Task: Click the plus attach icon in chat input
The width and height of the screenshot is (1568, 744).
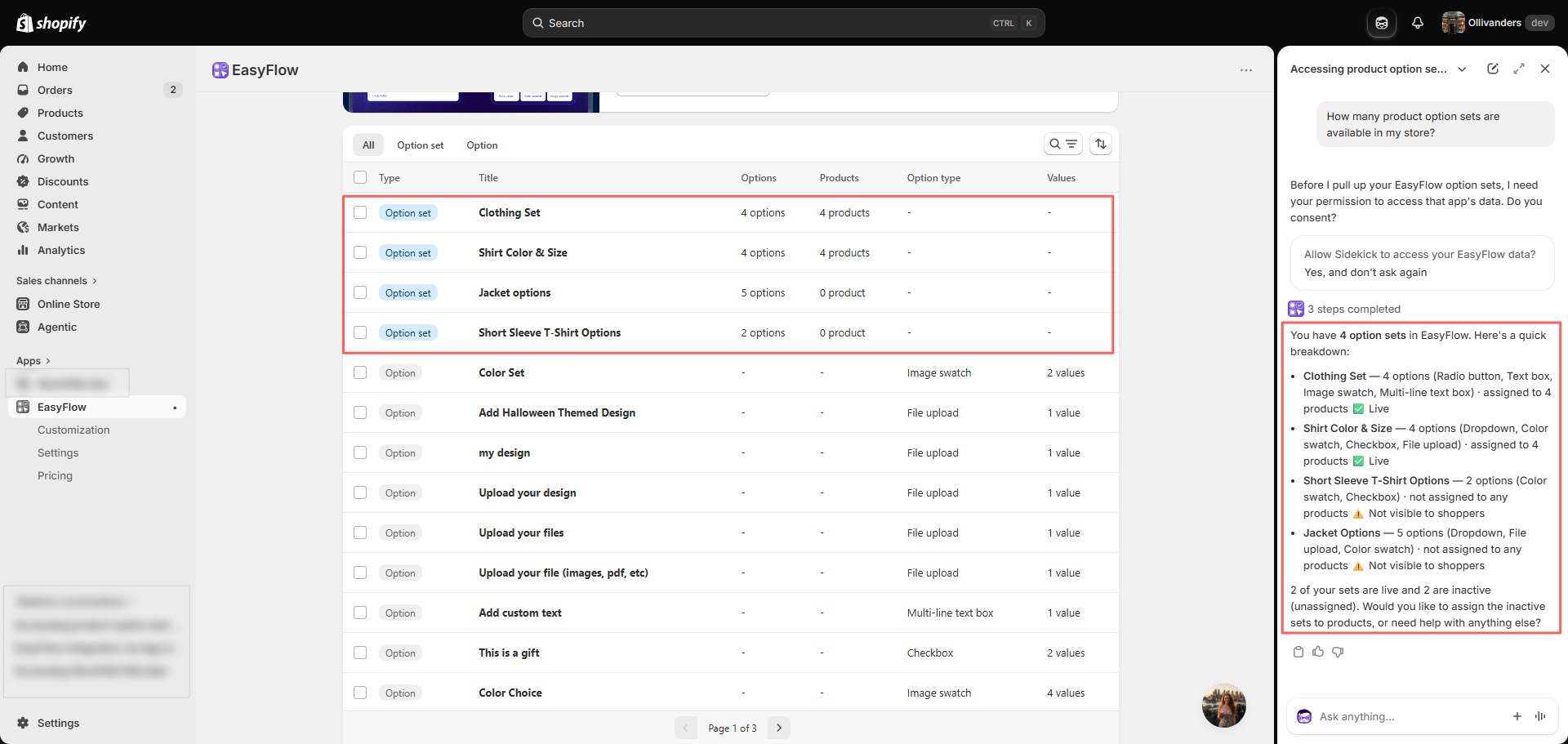Action: pos(1517,716)
